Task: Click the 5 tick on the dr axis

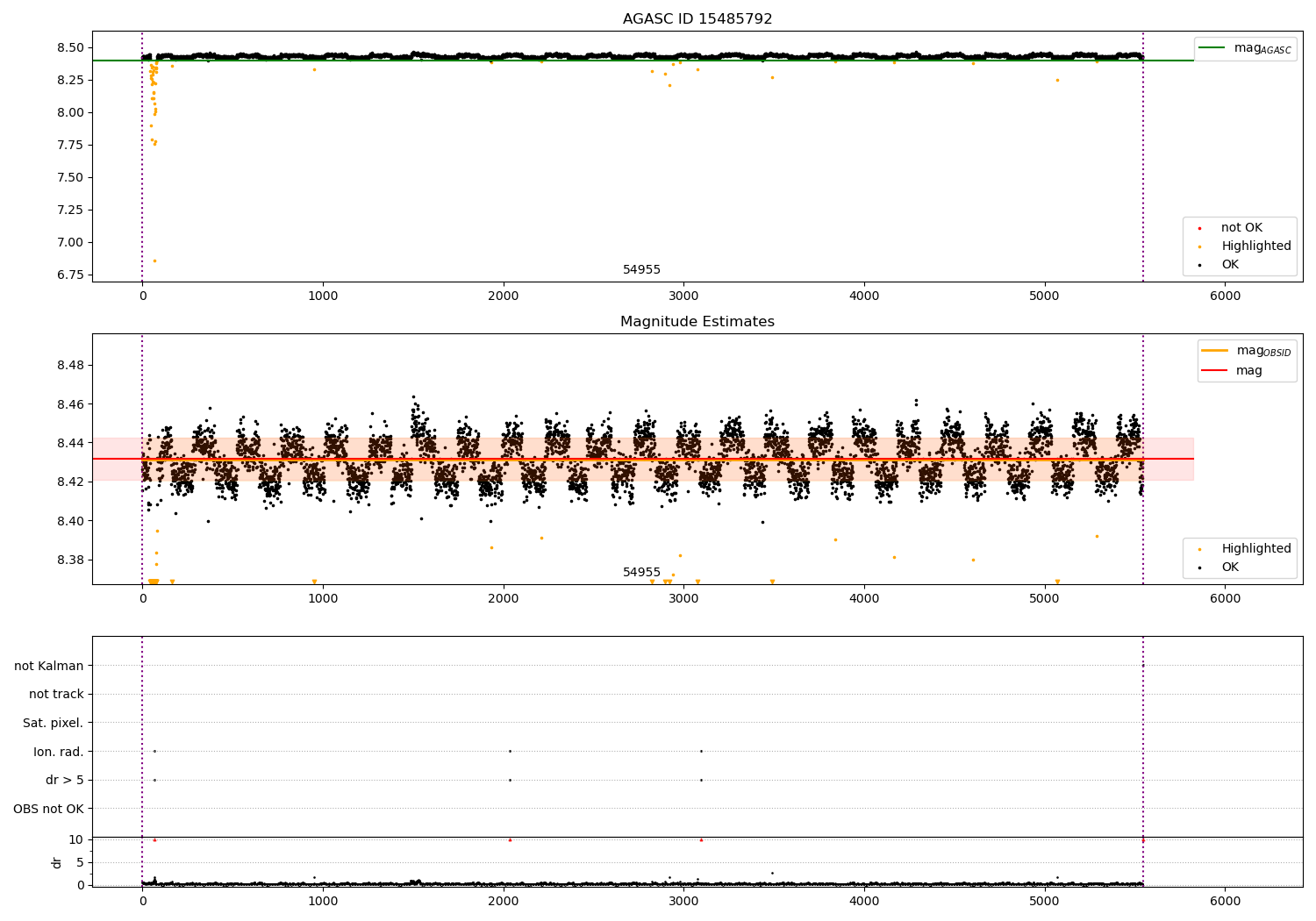Action: tap(80, 862)
